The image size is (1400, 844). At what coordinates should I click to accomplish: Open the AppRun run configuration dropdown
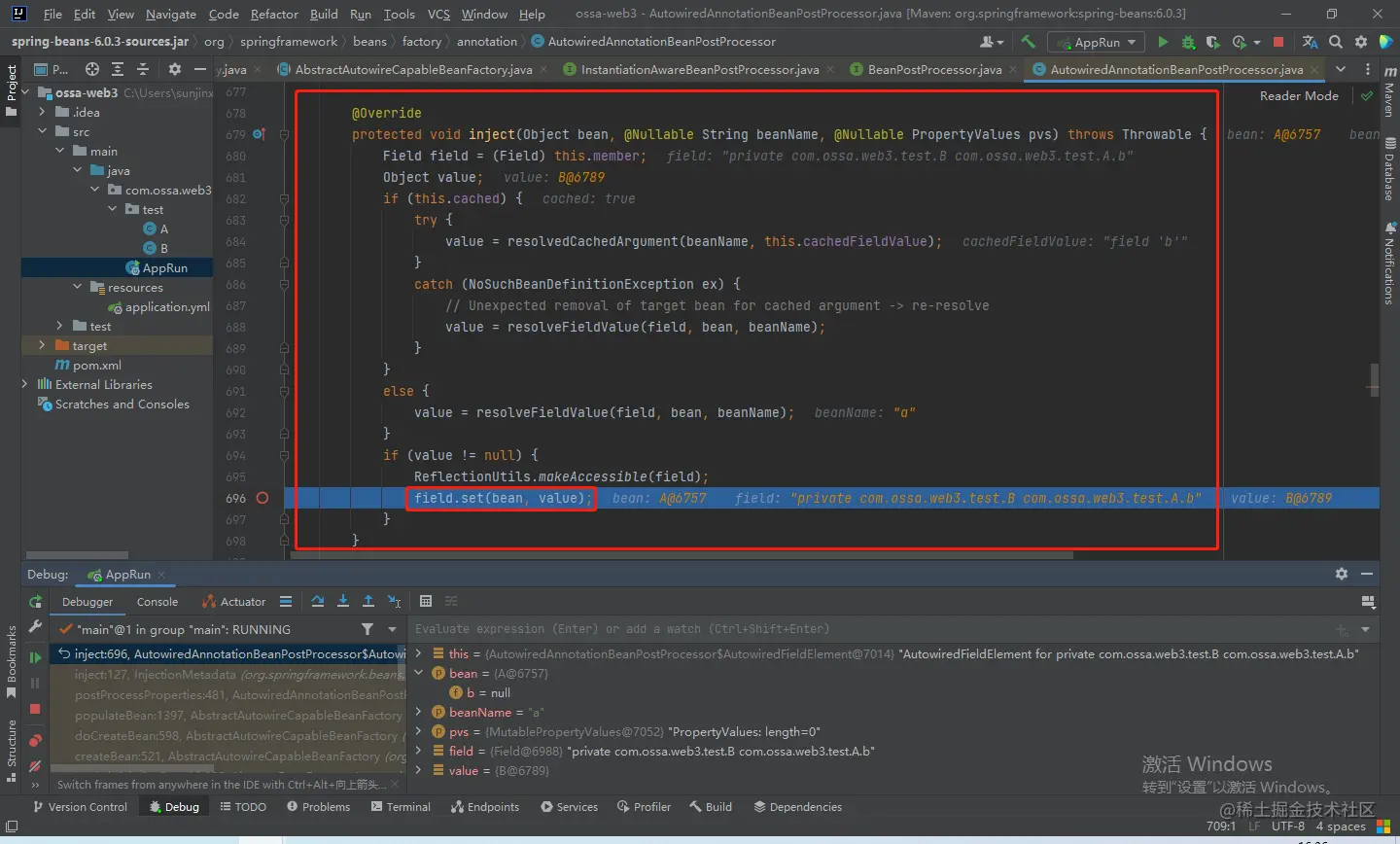click(x=1097, y=42)
